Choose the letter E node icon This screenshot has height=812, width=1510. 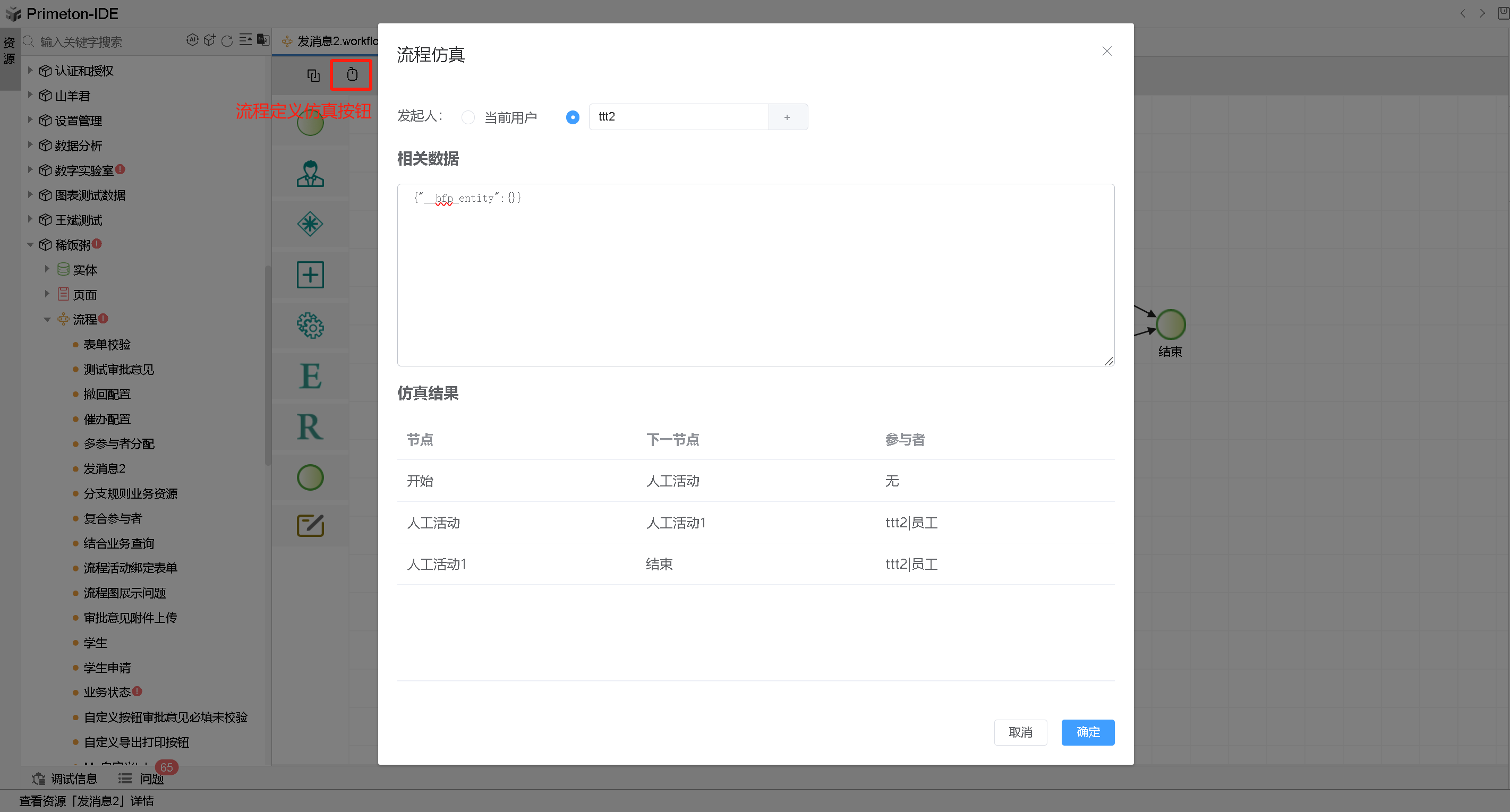click(x=310, y=377)
